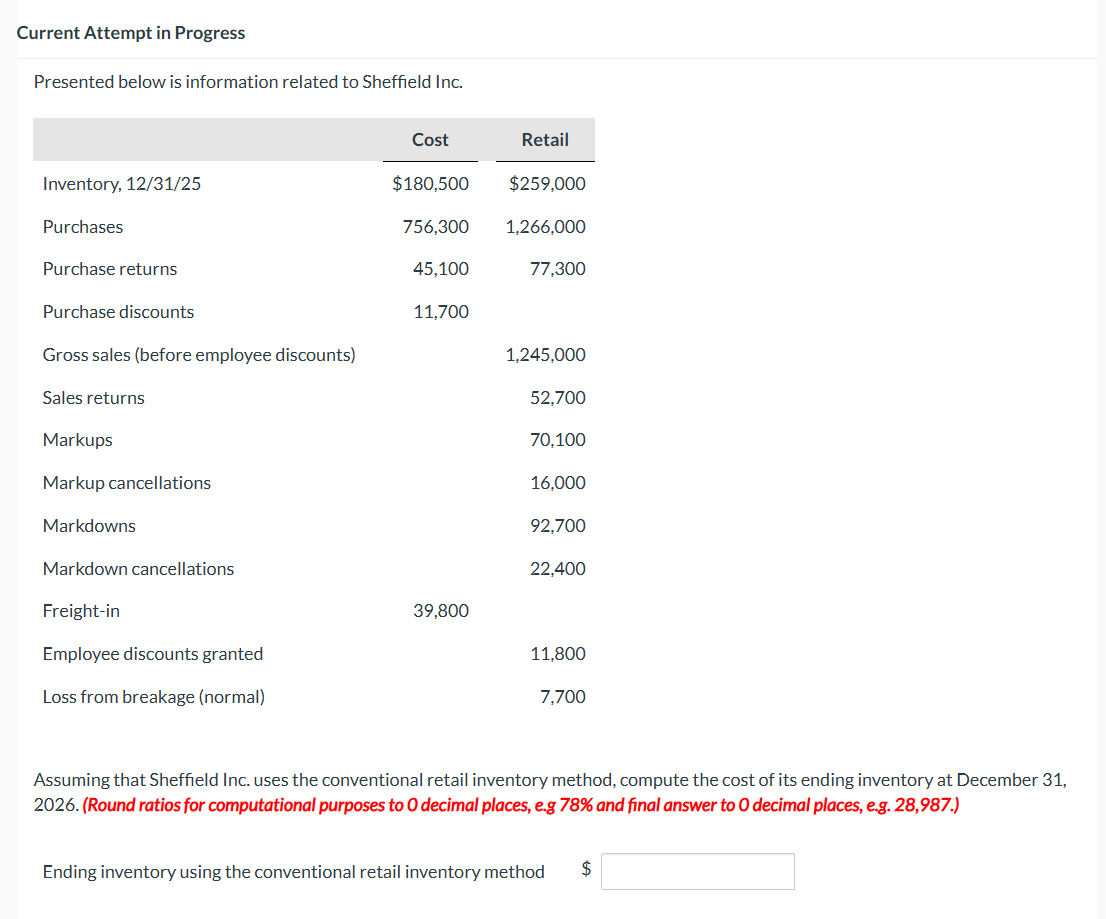The height and width of the screenshot is (919, 1106).
Task: Select the Markdowns row label
Action: point(90,525)
